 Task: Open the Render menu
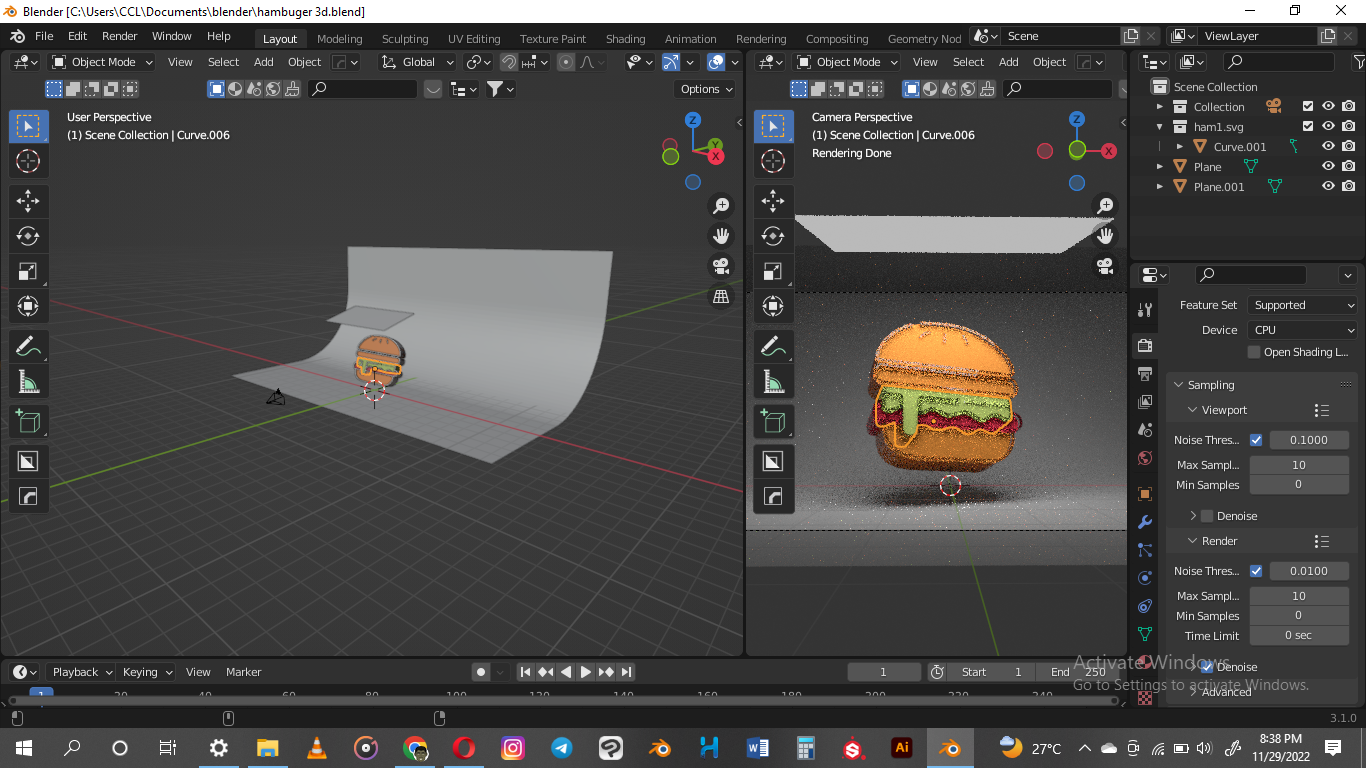(x=120, y=36)
